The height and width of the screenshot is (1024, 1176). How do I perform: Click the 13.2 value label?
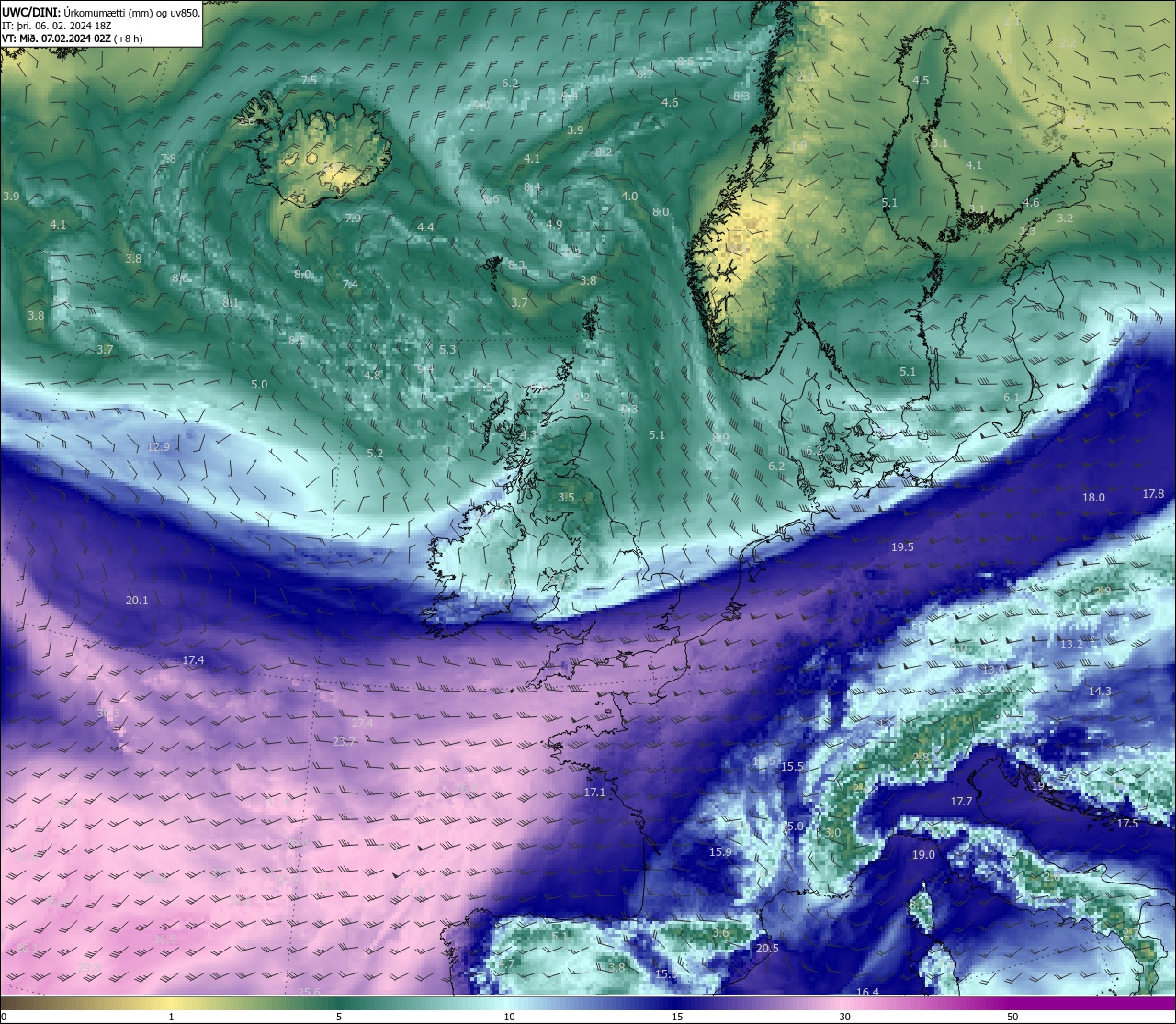pos(1071,645)
